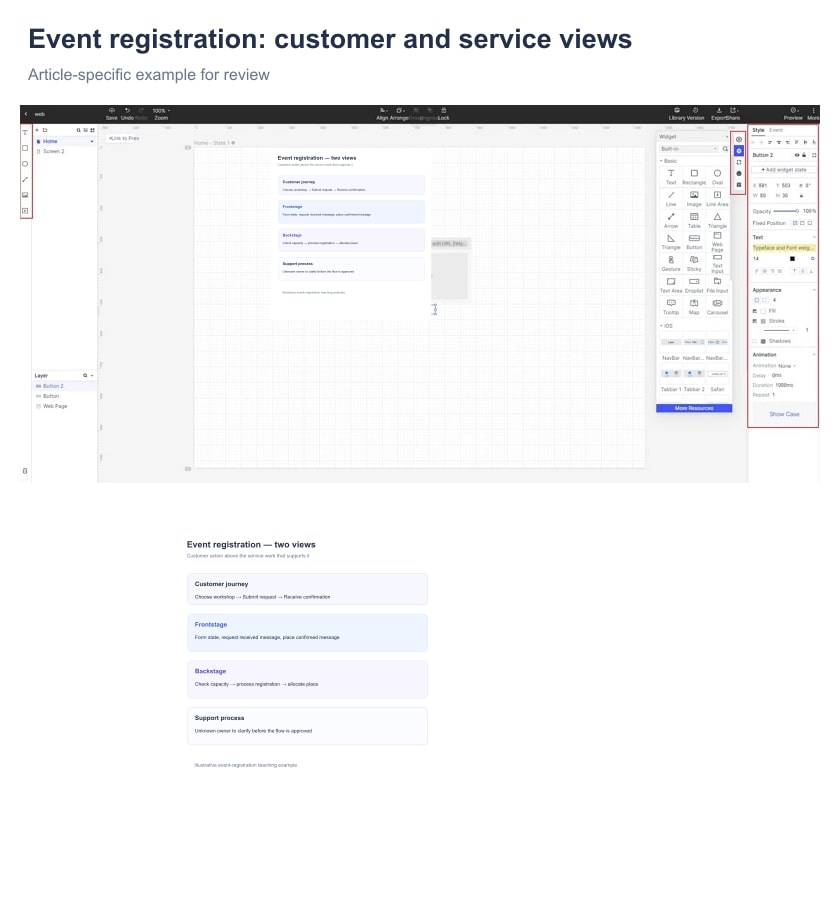The height and width of the screenshot is (900, 840).
Task: Click the More Resources button
Action: point(694,408)
